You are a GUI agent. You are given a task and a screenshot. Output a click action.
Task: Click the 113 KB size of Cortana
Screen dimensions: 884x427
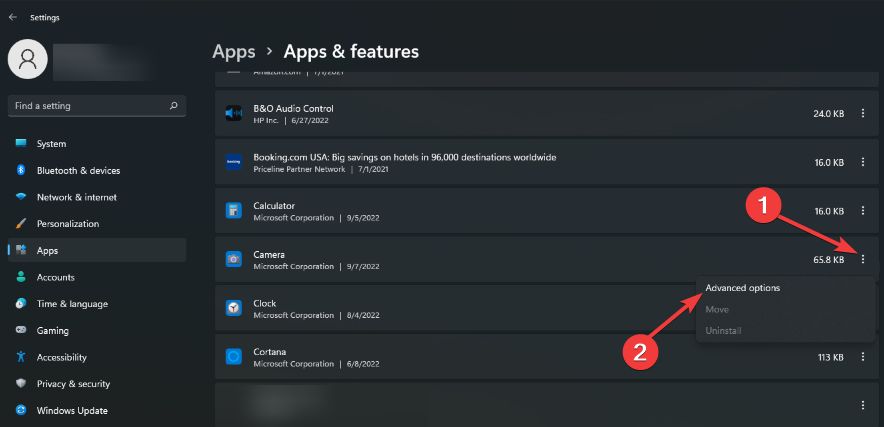(x=831, y=358)
